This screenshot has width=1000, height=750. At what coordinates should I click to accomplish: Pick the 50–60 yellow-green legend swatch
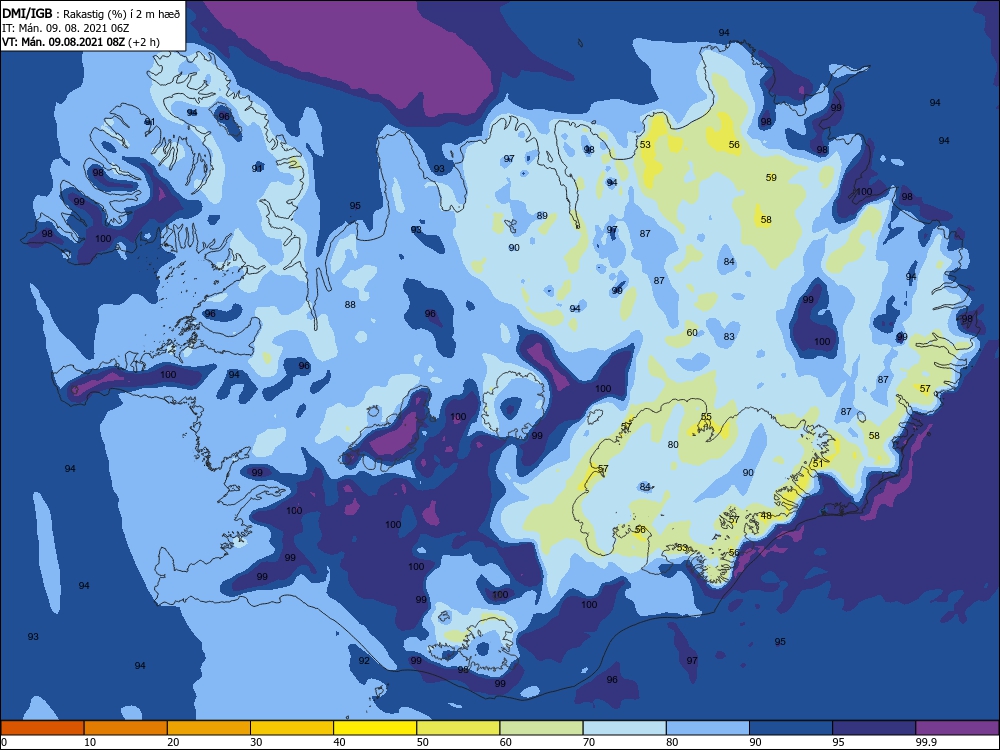pyautogui.click(x=458, y=728)
